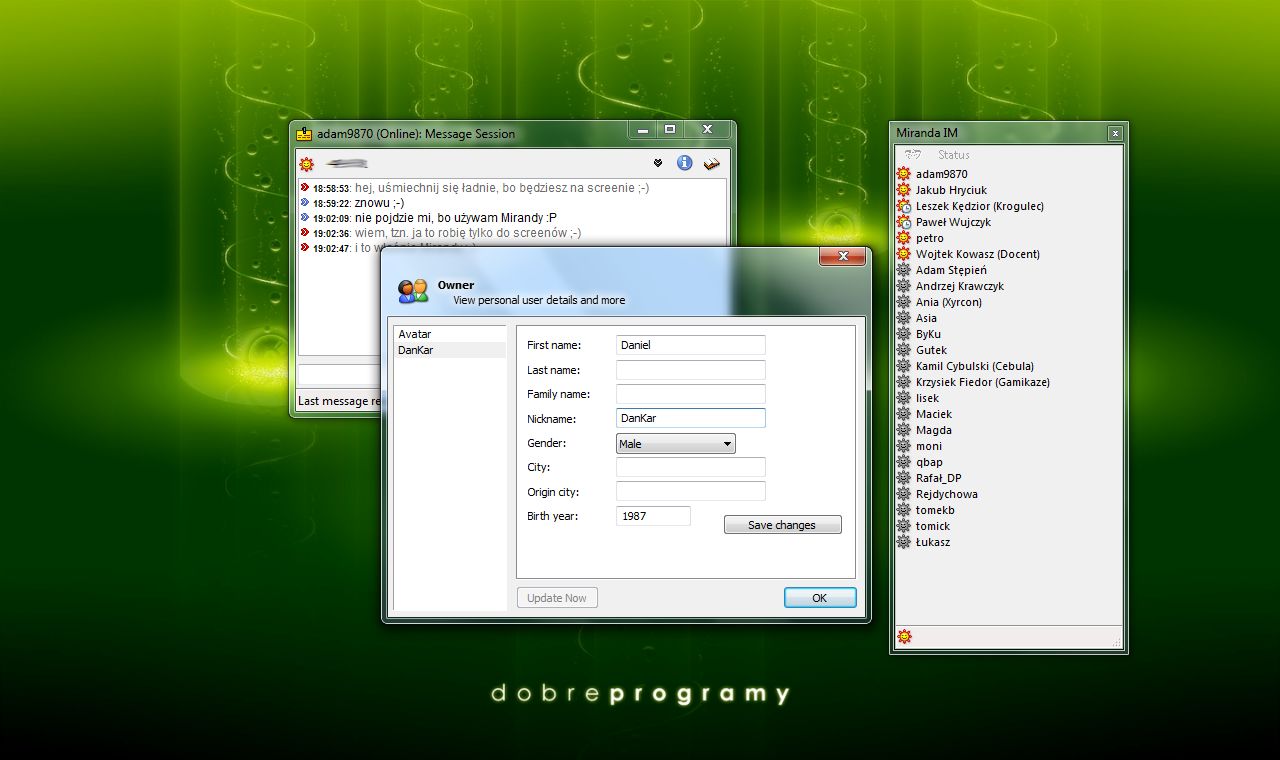Image resolution: width=1280 pixels, height=760 pixels.
Task: Select contact Rafał_DP in the list
Action: (1009, 478)
